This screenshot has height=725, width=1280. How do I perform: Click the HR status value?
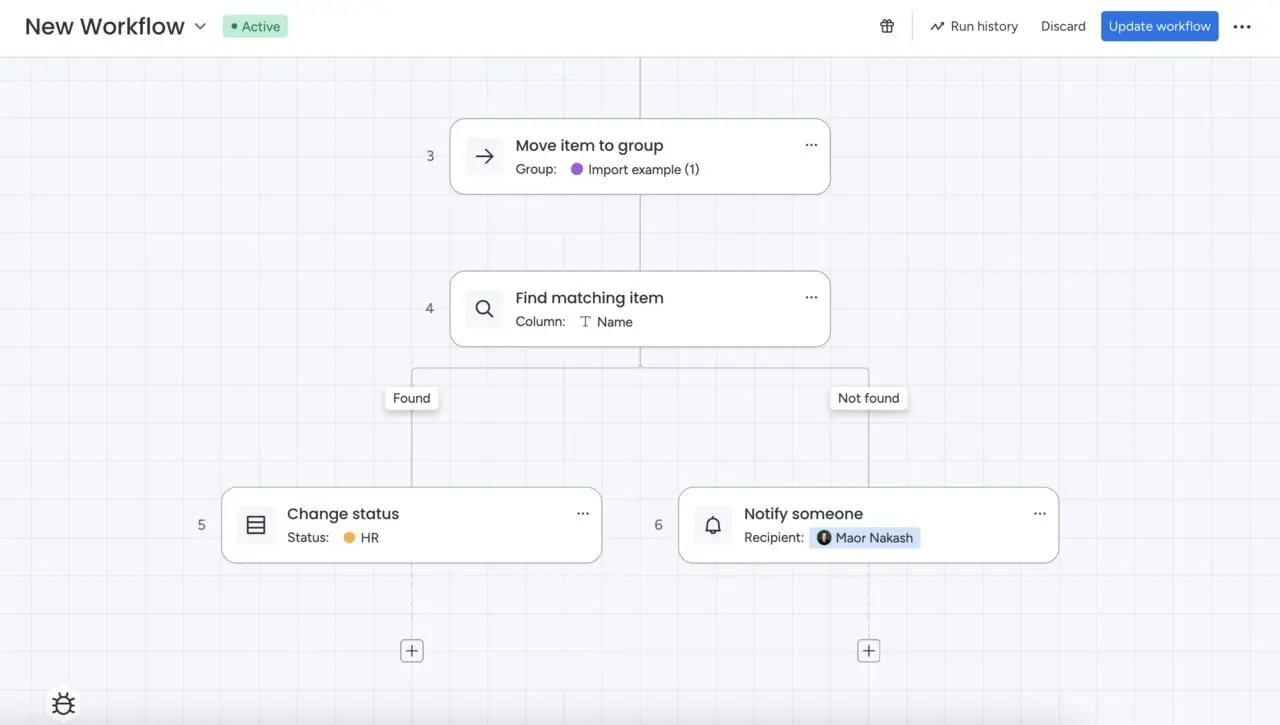[x=370, y=537]
